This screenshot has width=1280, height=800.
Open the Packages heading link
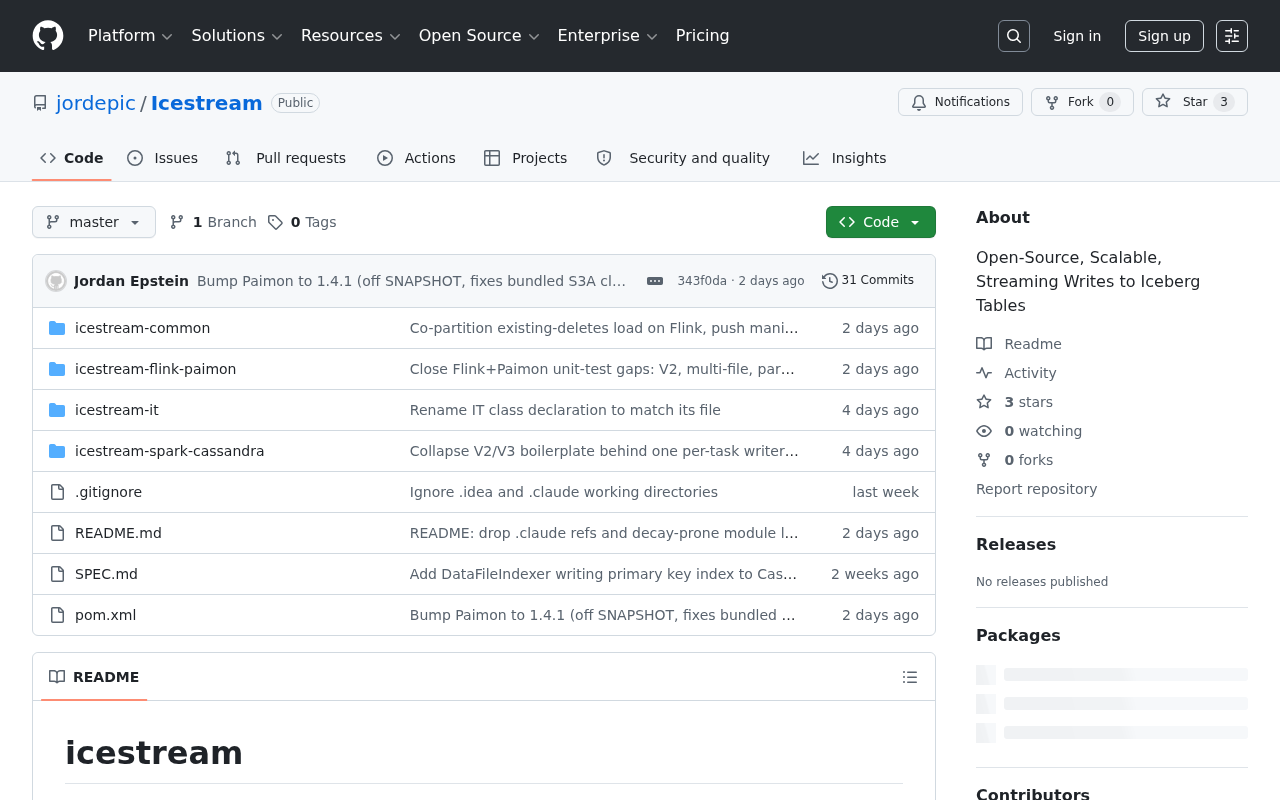pyautogui.click(x=1018, y=635)
